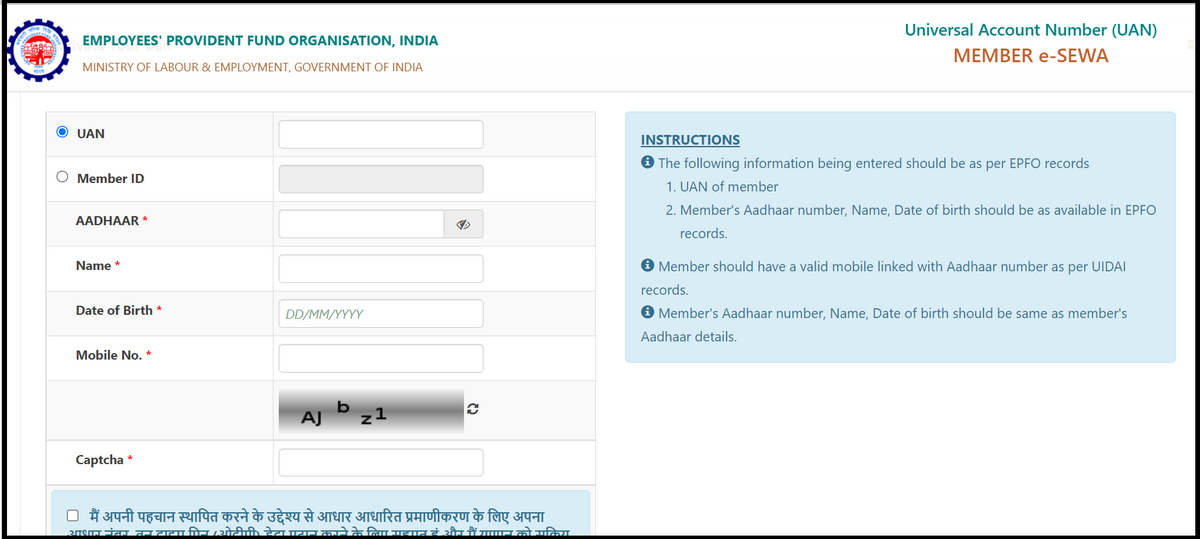Select the Member ID radio button
Screen dimensions: 1200x539
(x=63, y=177)
